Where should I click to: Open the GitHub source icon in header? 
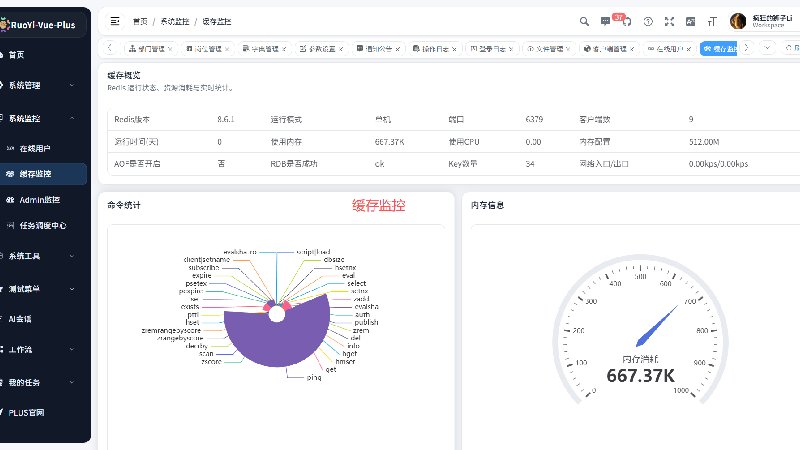(627, 21)
